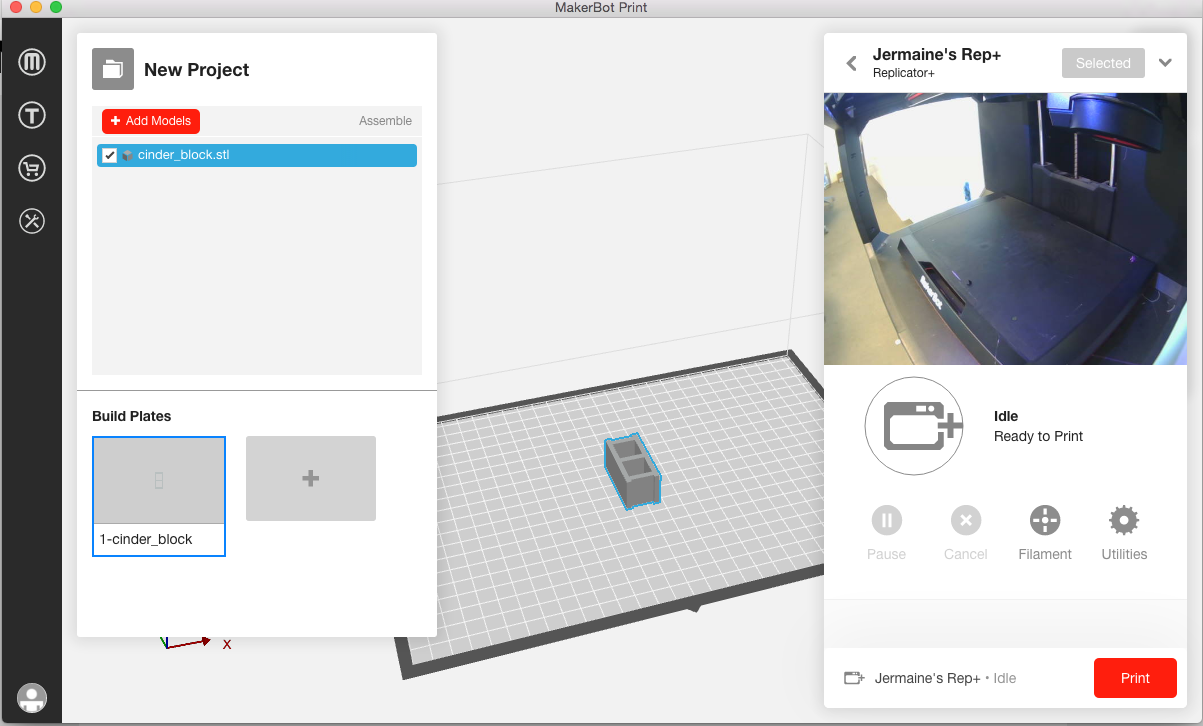Select the cinder block model on the plate
The image size is (1203, 726).
tap(632, 472)
